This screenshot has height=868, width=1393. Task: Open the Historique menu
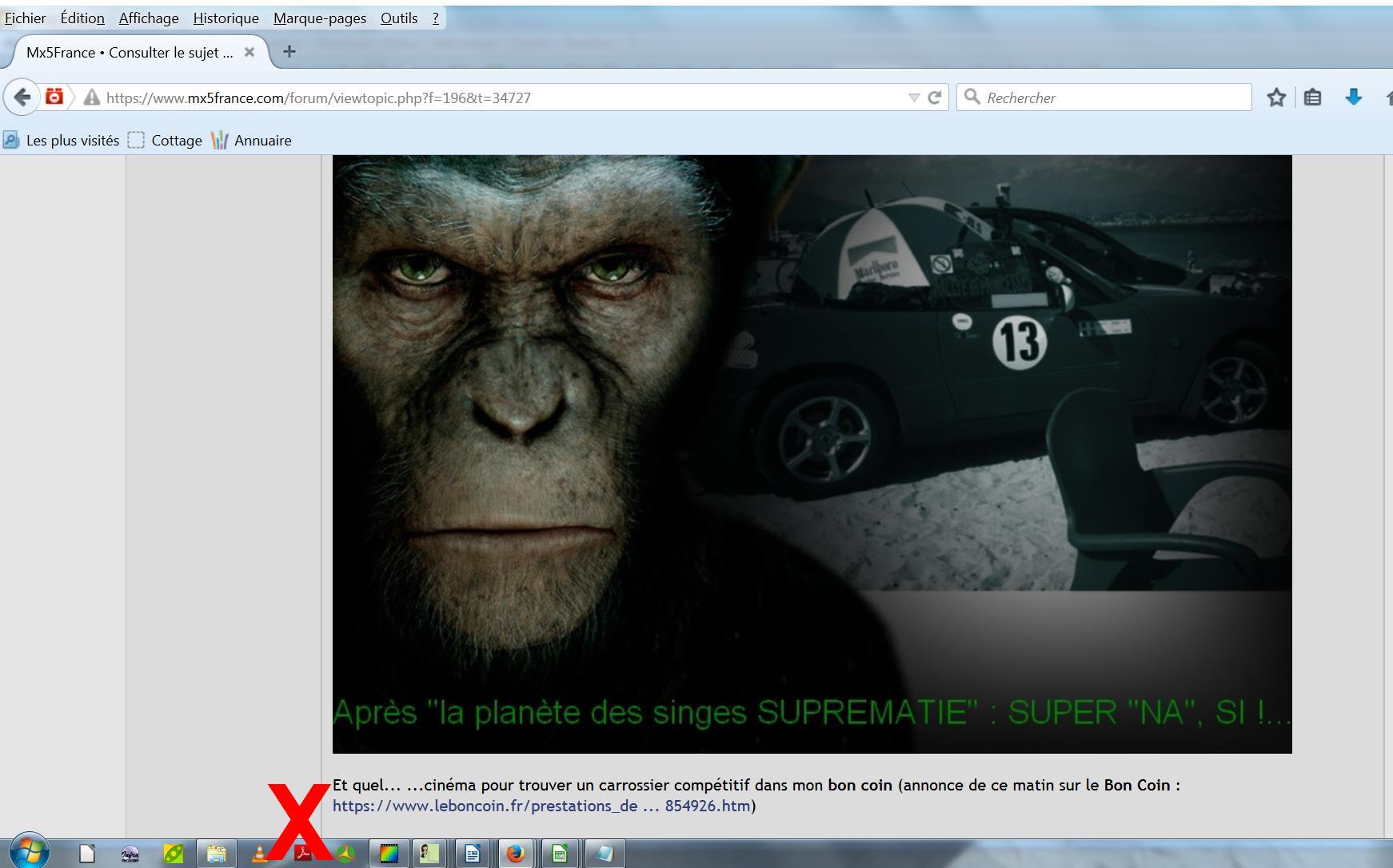[x=226, y=18]
